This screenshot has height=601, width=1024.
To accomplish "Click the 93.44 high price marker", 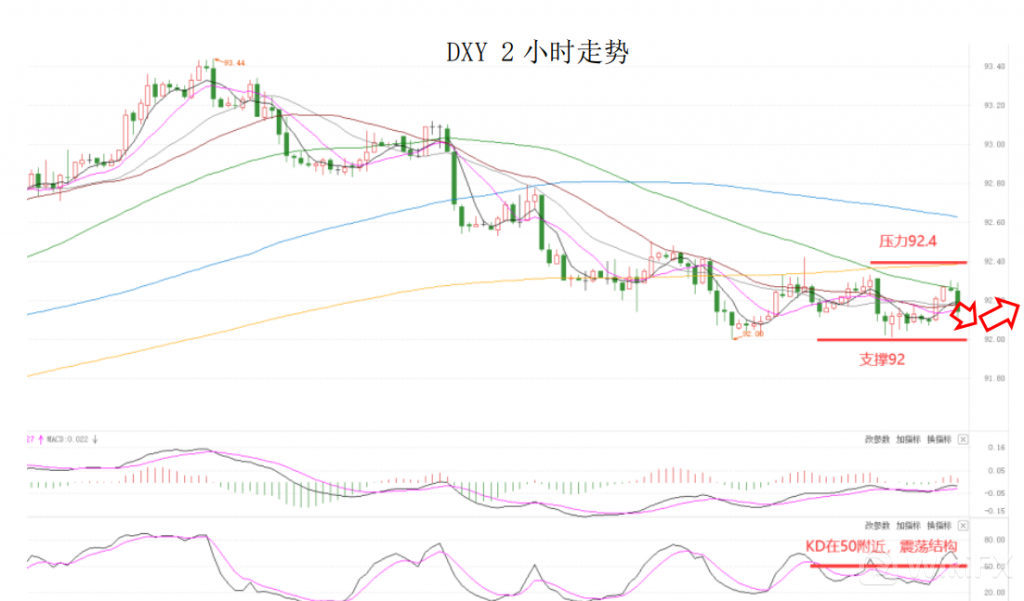I will 233,62.
